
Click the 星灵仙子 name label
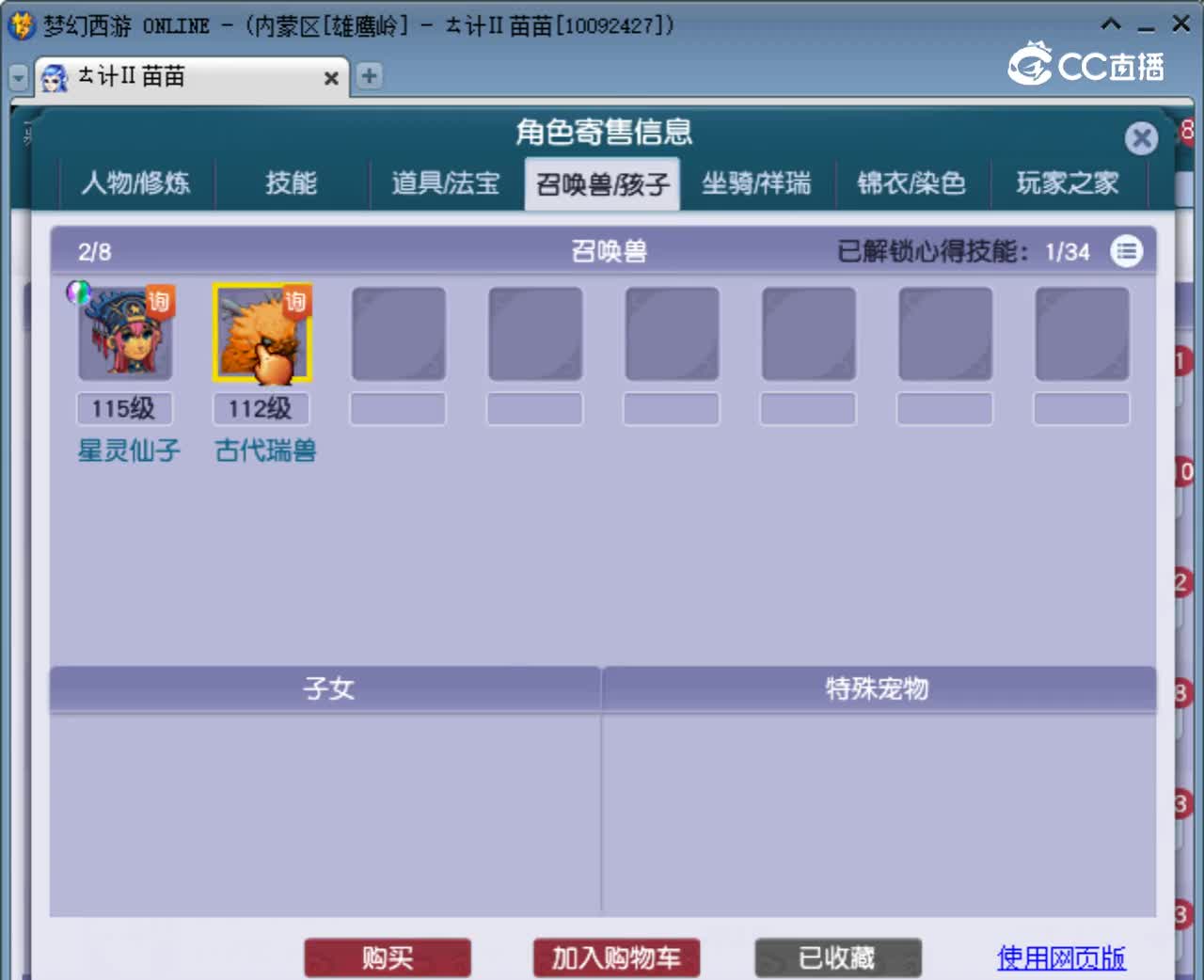pos(129,451)
